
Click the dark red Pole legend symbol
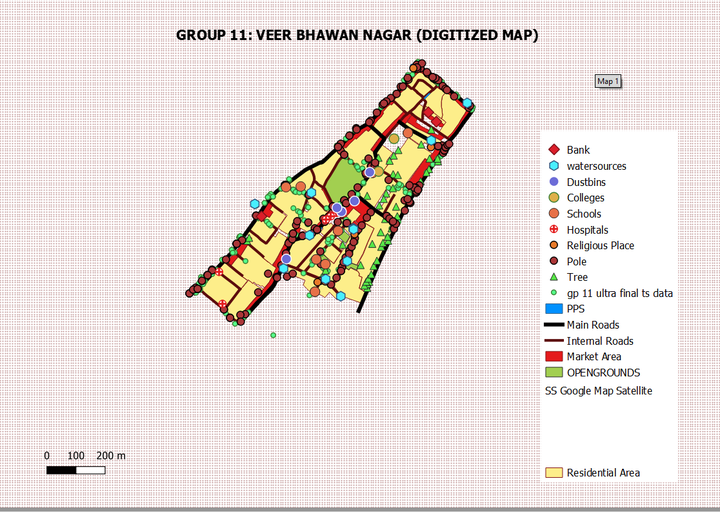pyautogui.click(x=553, y=261)
